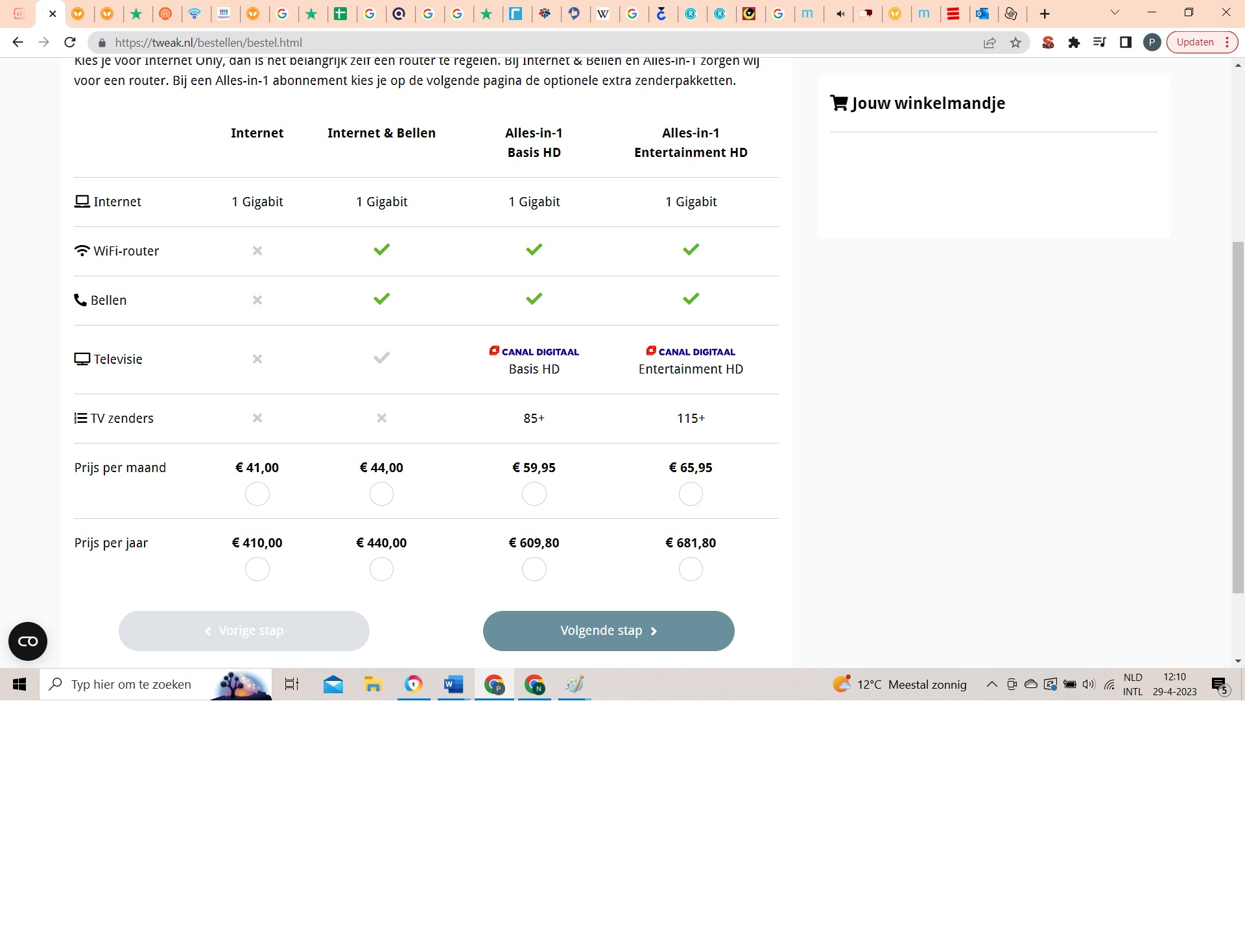Click the Jouw winkelmandje heading
Viewport: 1245px width, 952px height.
pyautogui.click(x=918, y=103)
